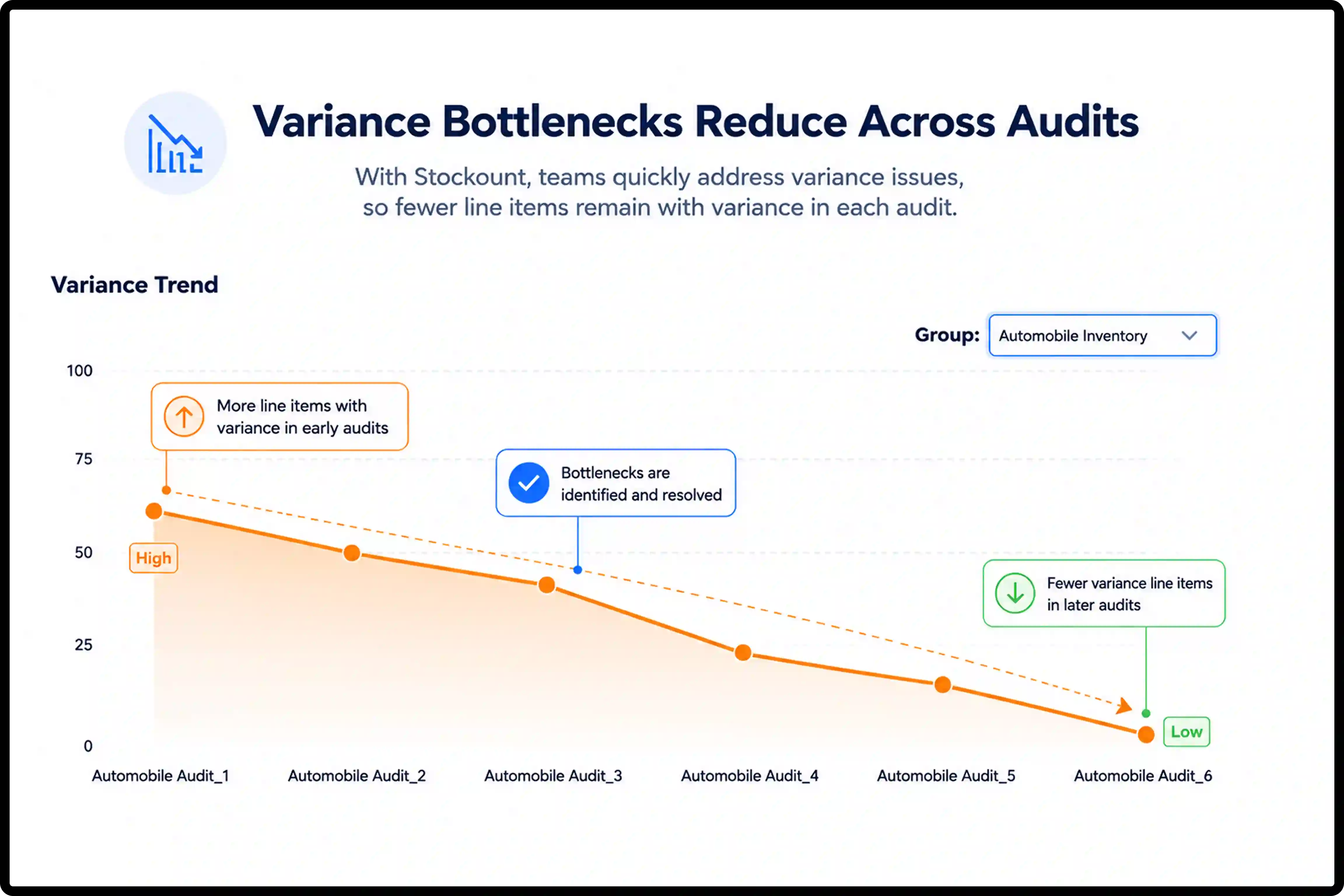This screenshot has width=1344, height=896.
Task: Click the green Low badge
Action: 1187,731
